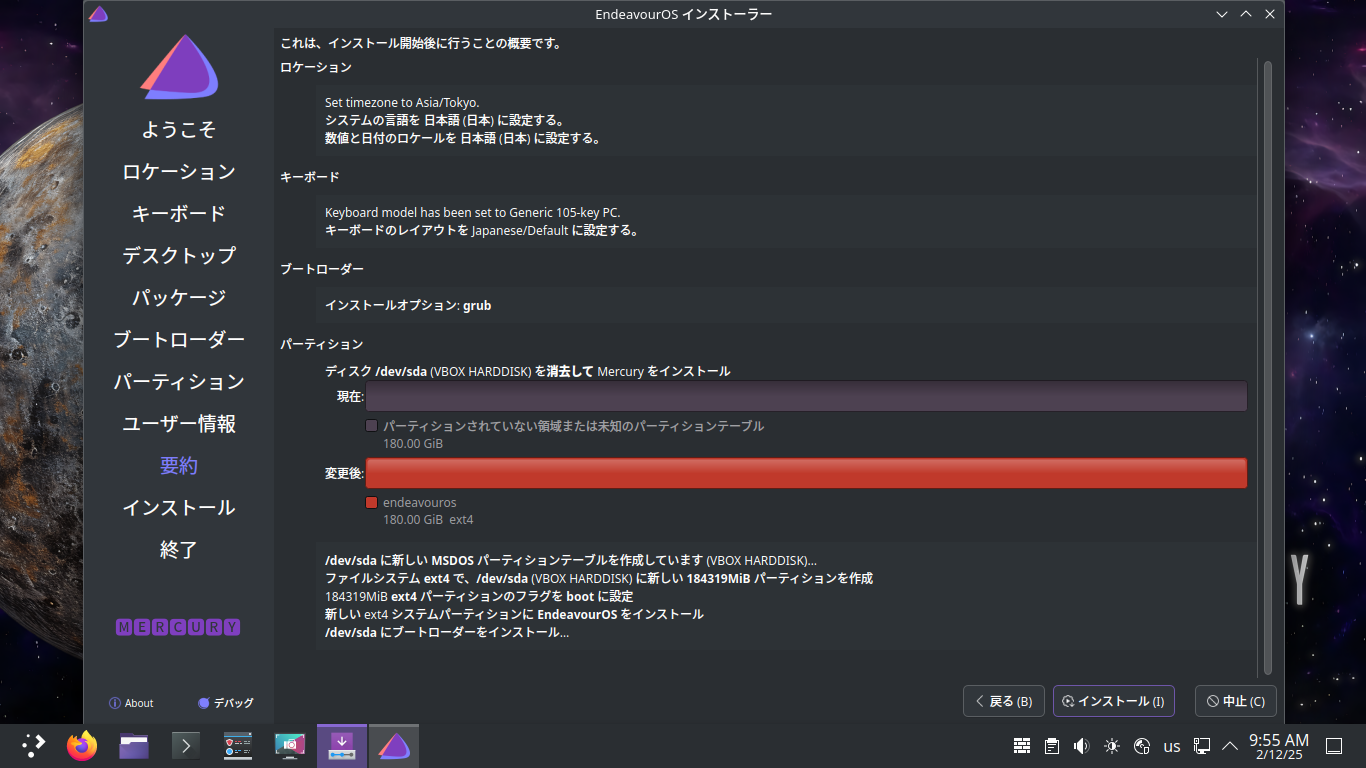Go to the パッケージ step
Image resolution: width=1366 pixels, height=768 pixels.
coord(179,298)
